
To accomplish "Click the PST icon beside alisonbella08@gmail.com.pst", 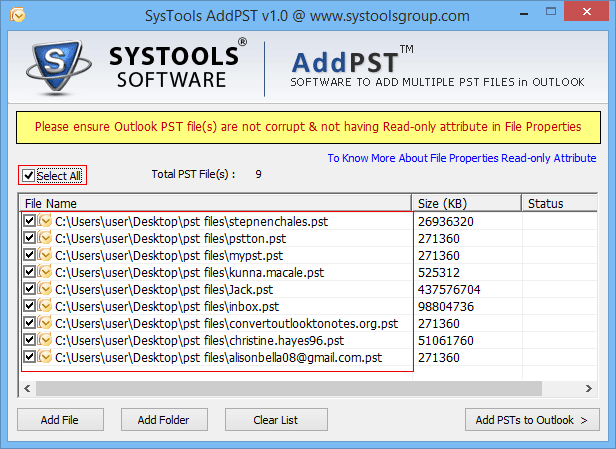I will (x=45, y=357).
